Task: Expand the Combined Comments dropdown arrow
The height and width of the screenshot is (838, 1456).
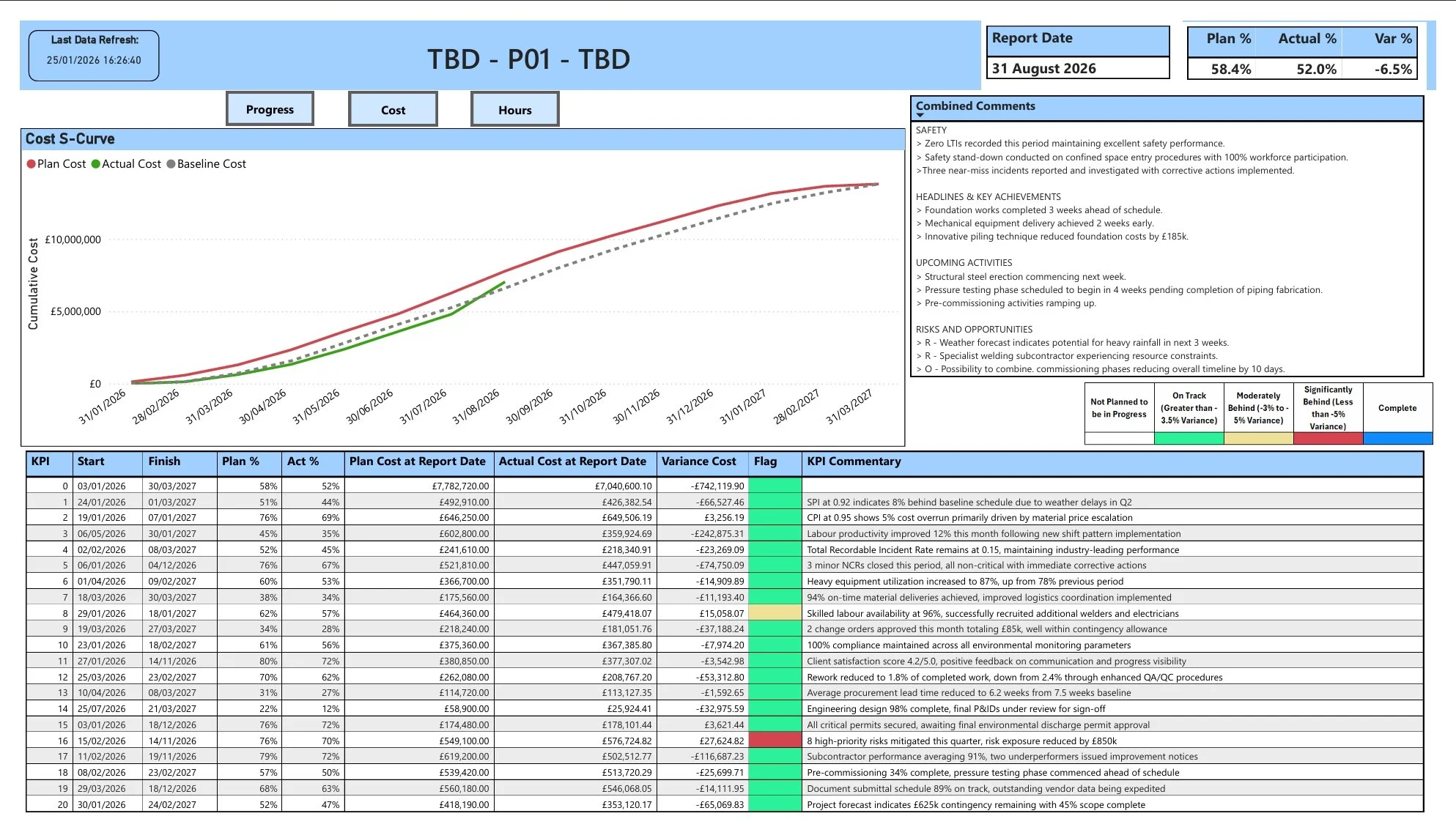Action: (919, 116)
